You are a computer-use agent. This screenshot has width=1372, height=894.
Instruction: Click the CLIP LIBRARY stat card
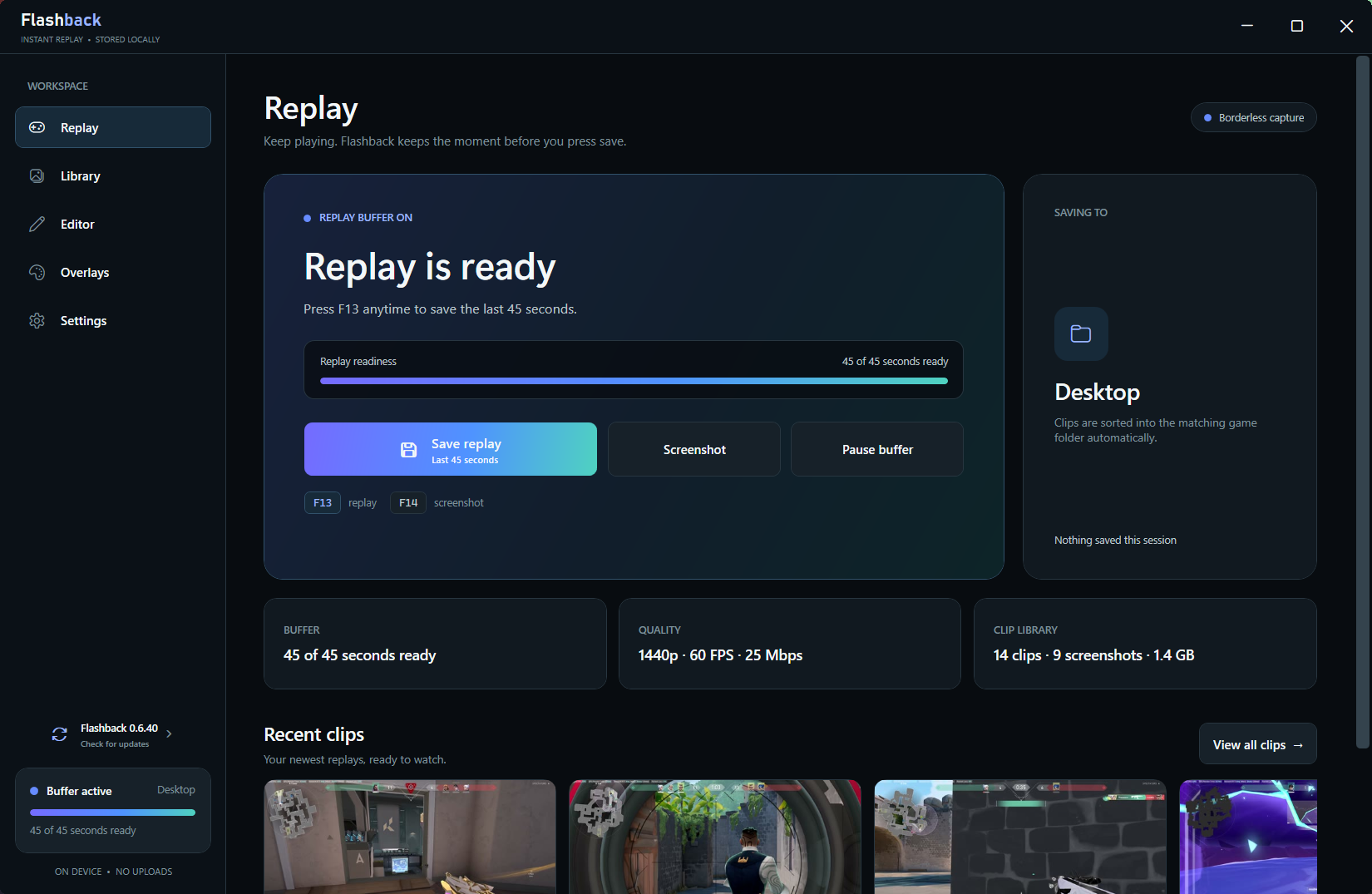tap(1145, 644)
